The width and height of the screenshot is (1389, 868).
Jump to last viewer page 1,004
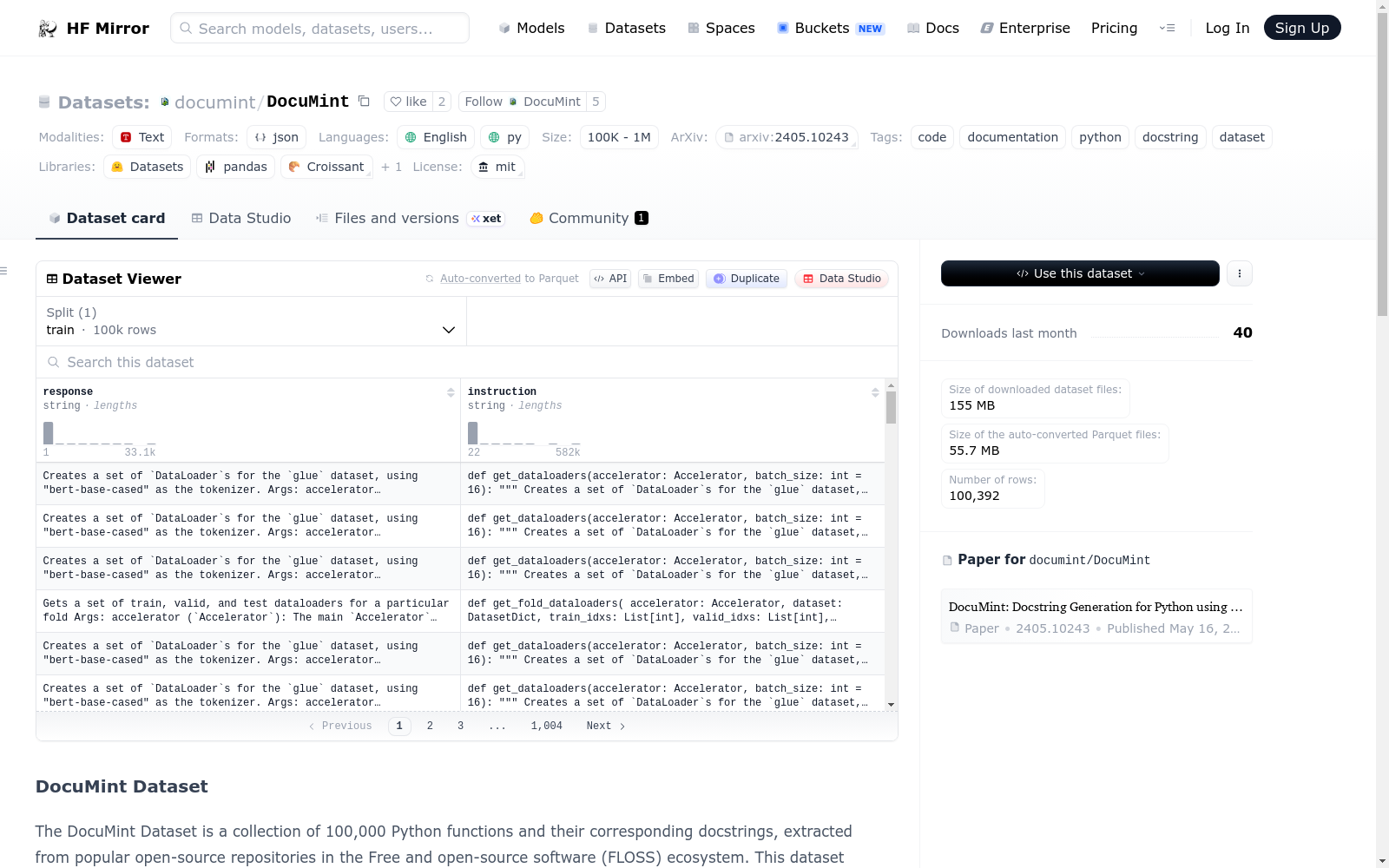[x=547, y=726]
